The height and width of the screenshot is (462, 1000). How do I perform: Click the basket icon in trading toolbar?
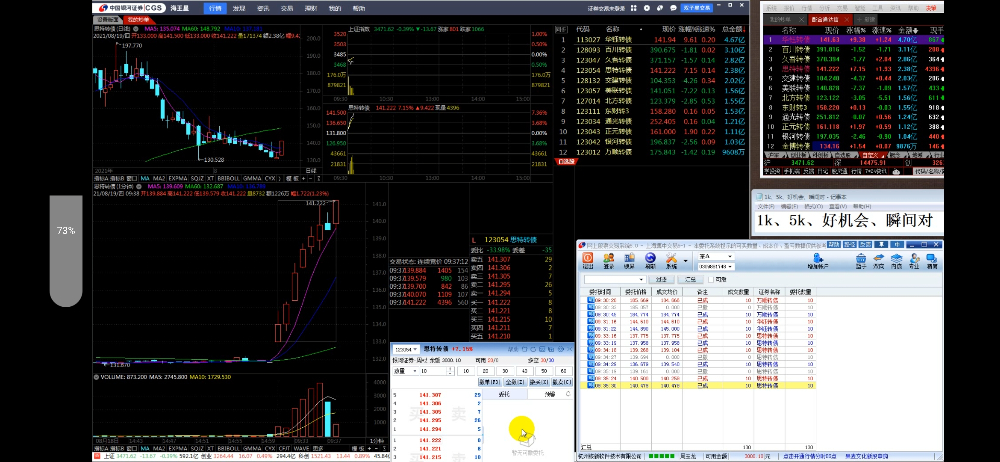(861, 262)
